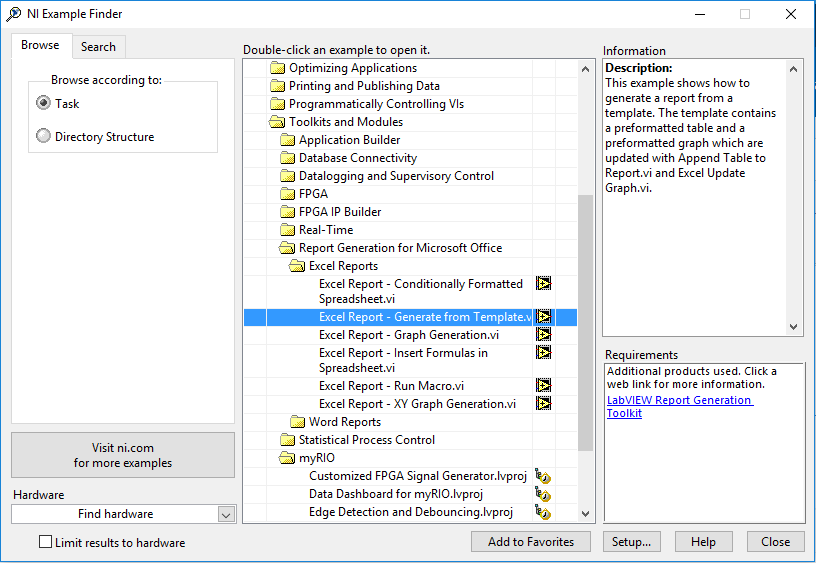The width and height of the screenshot is (816, 563).
Task: Select Excel Report - XY Graph Generation.vi
Action: pos(417,404)
